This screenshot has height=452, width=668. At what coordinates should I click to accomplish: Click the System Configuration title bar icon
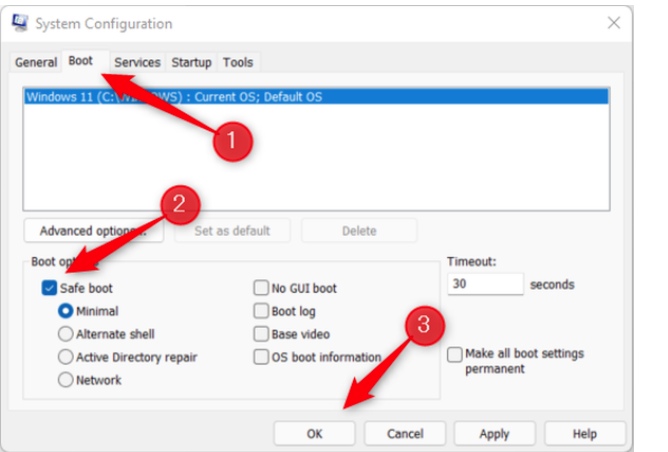click(x=19, y=24)
